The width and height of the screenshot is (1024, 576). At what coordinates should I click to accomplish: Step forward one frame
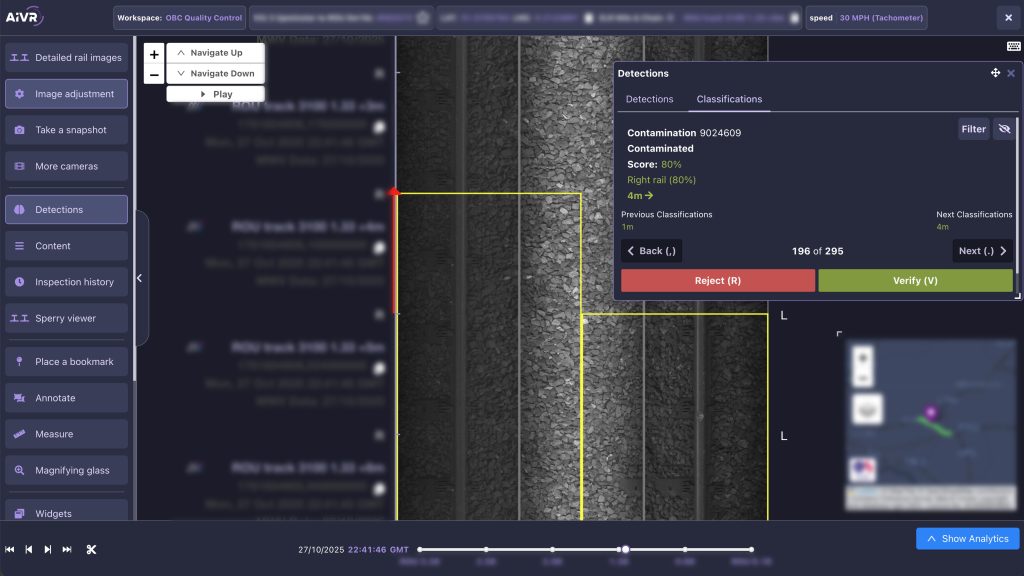48,550
